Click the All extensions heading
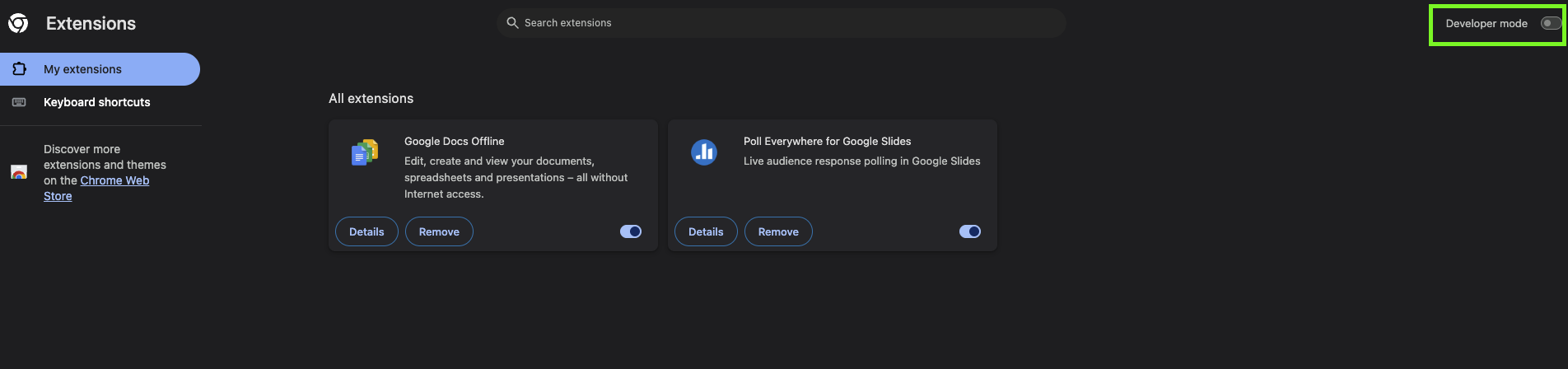The image size is (1568, 369). [x=371, y=98]
